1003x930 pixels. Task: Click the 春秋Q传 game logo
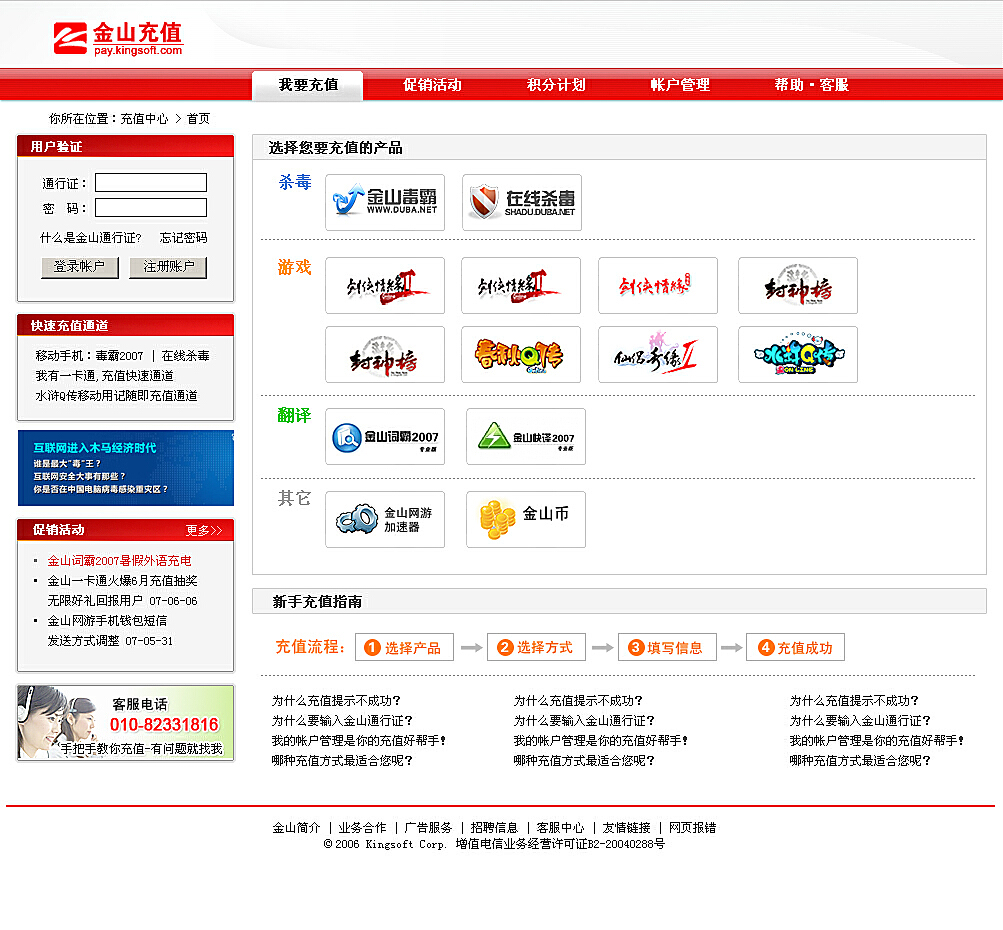click(520, 354)
